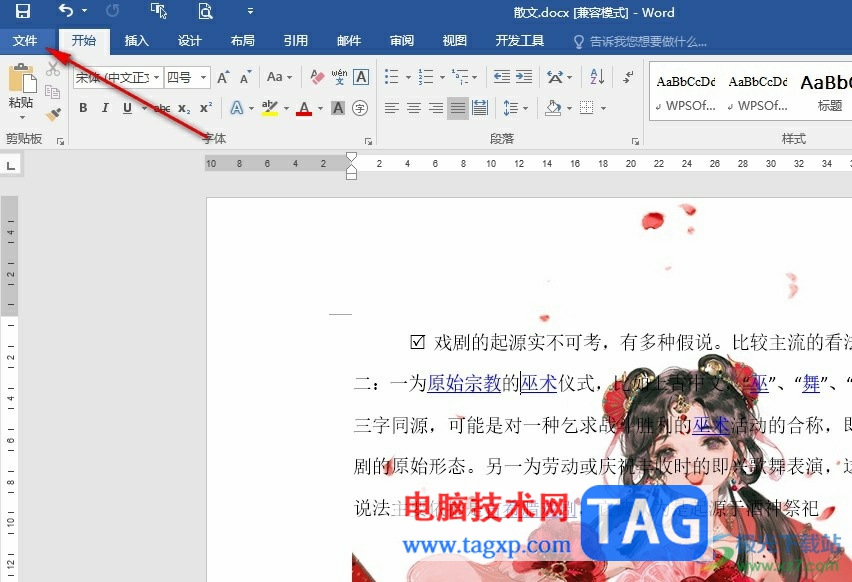This screenshot has width=852, height=582.
Task: Cut selection with the scissors icon
Action: (53, 69)
